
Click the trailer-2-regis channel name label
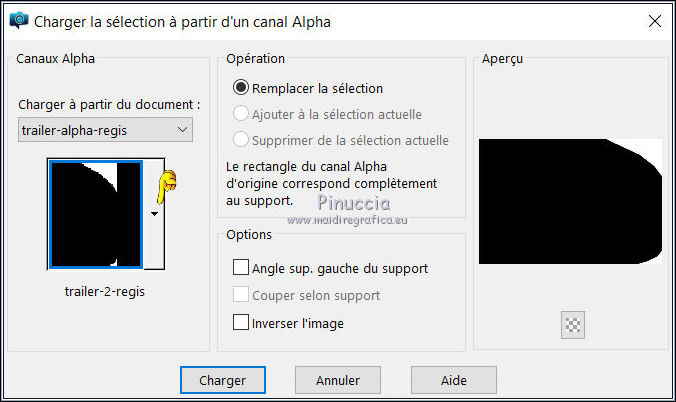96,291
